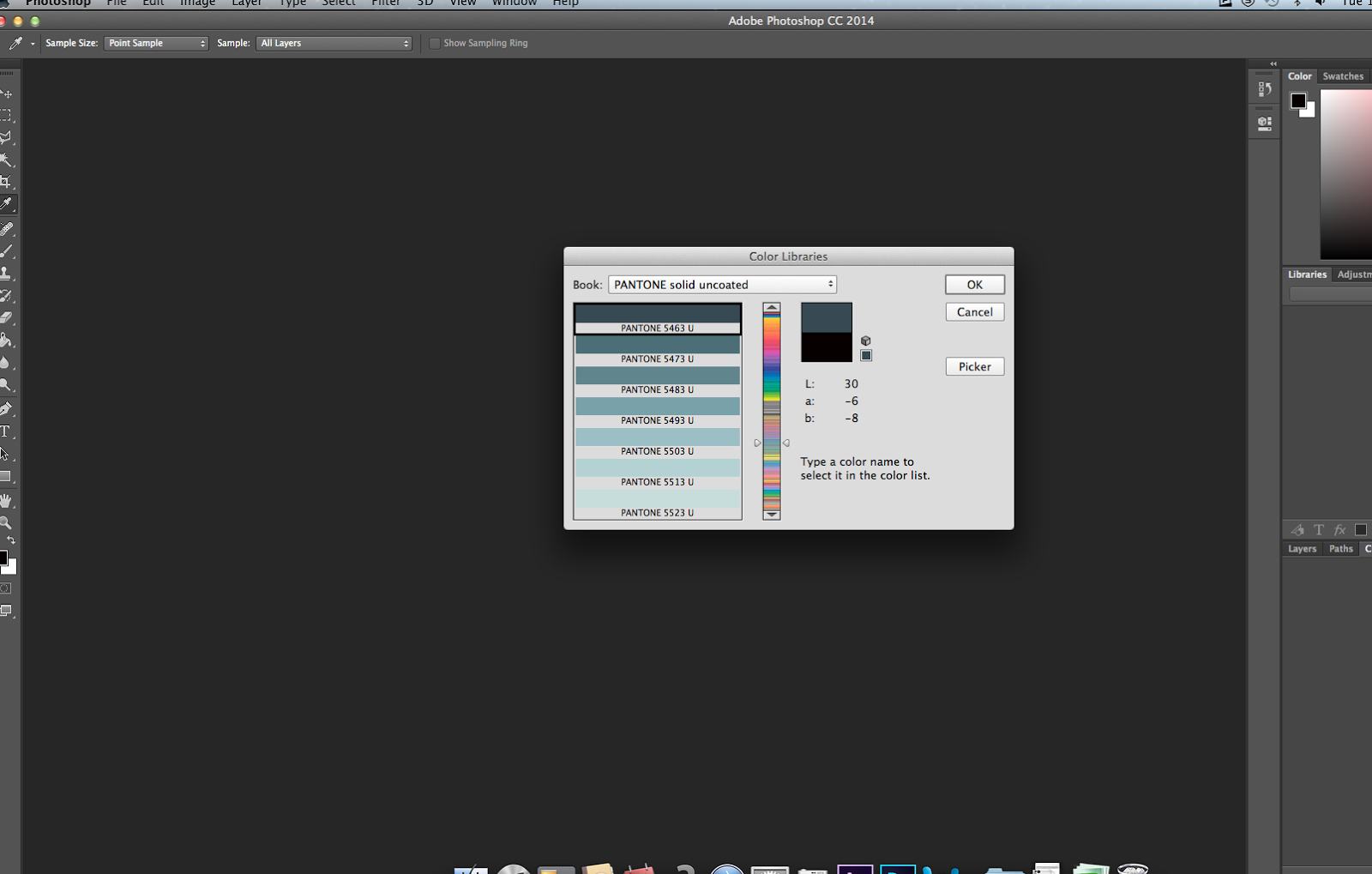
Task: Select the Hand tool
Action: click(7, 501)
